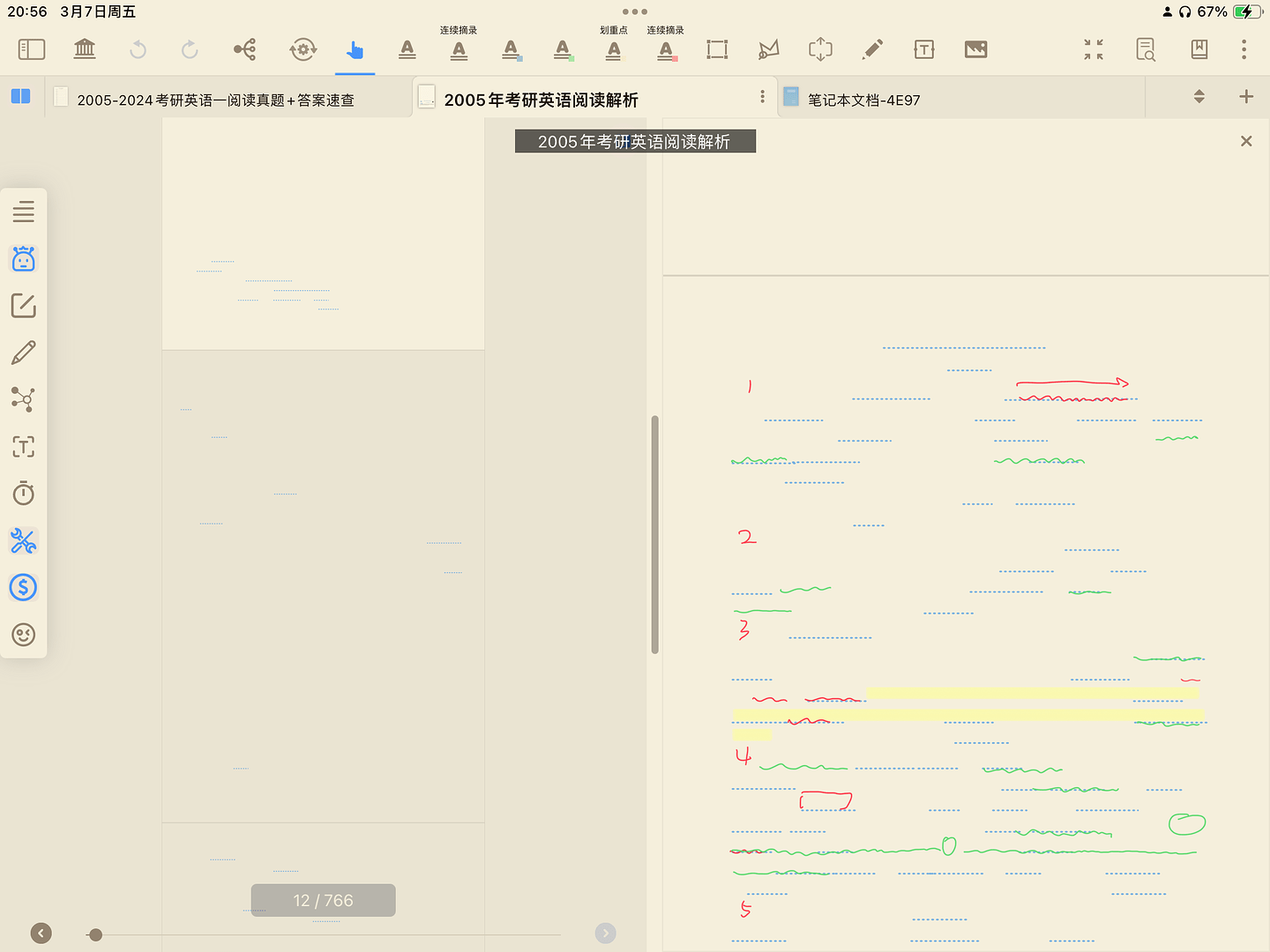The height and width of the screenshot is (952, 1270).
Task: Click the page progress slider handle
Action: point(96,934)
